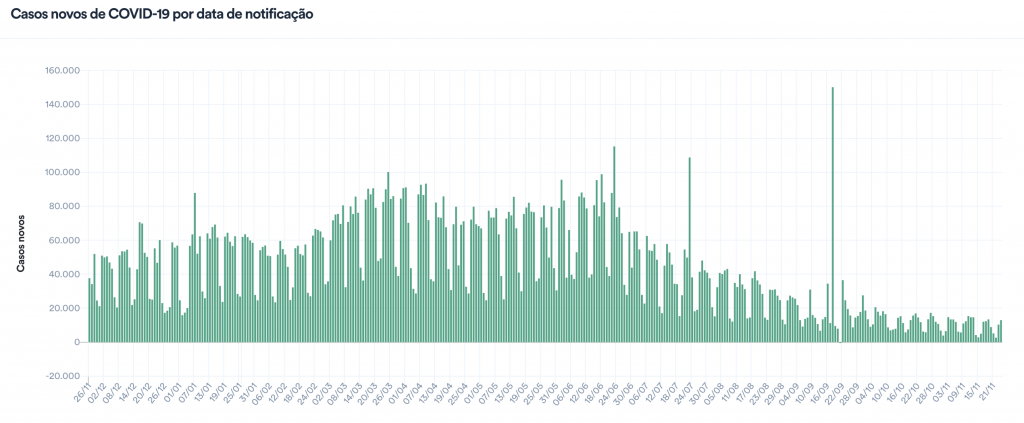Click the 0 y-axis tick label
This screenshot has width=1024, height=423.
pos(76,342)
